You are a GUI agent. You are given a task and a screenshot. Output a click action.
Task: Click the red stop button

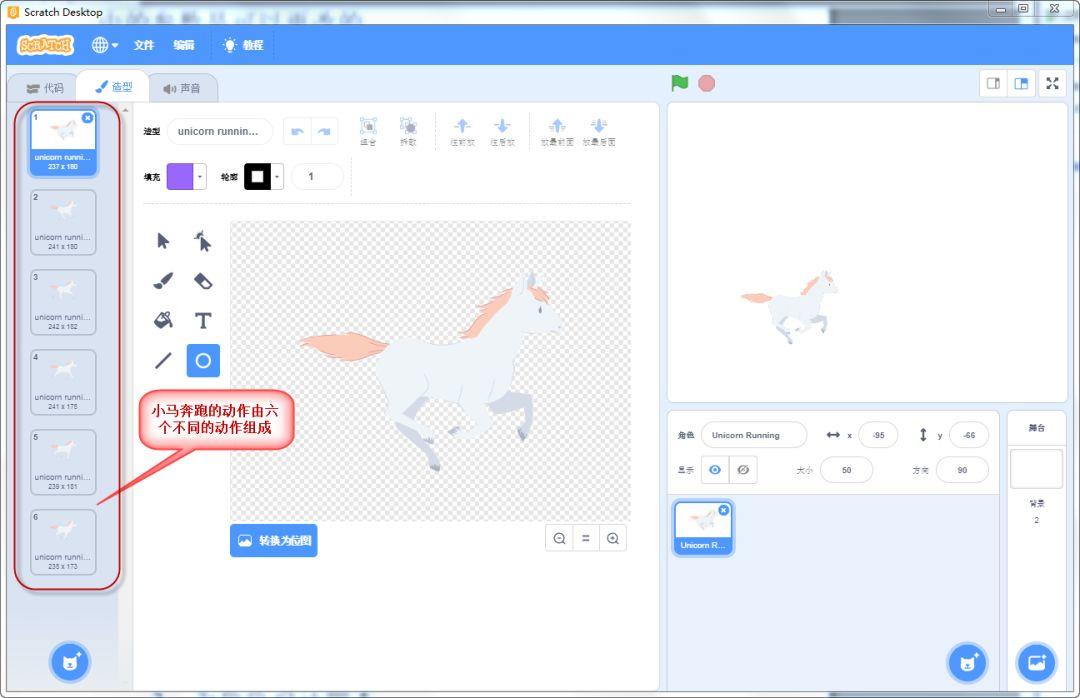click(x=707, y=83)
